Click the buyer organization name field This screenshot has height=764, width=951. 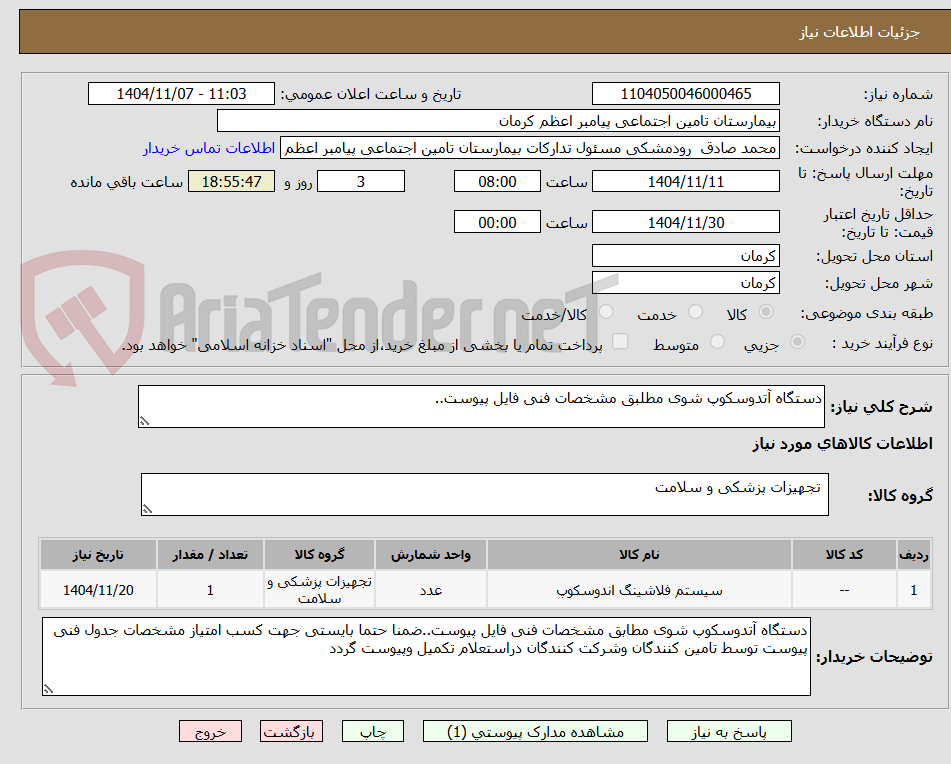click(x=498, y=121)
